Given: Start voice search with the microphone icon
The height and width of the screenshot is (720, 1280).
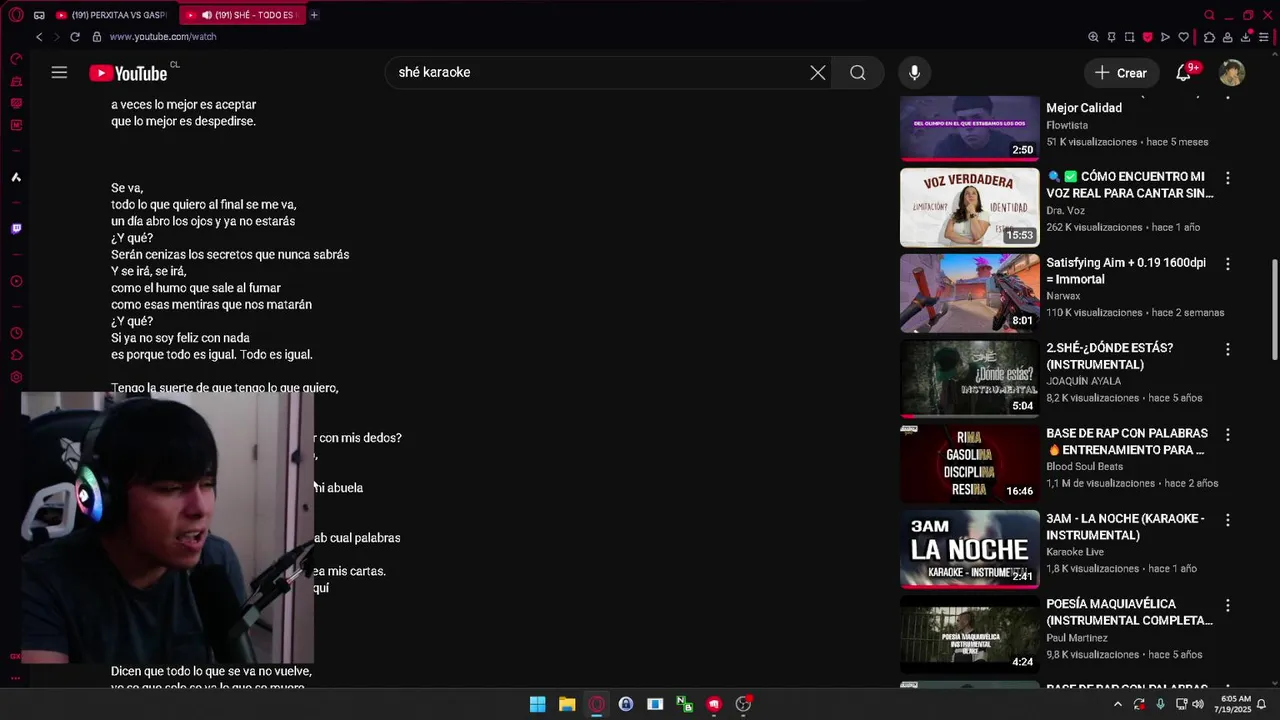Looking at the screenshot, I should click(914, 72).
